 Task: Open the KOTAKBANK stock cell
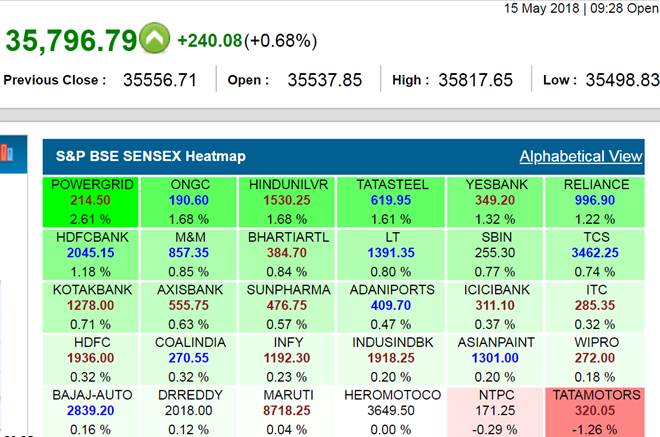[90, 306]
